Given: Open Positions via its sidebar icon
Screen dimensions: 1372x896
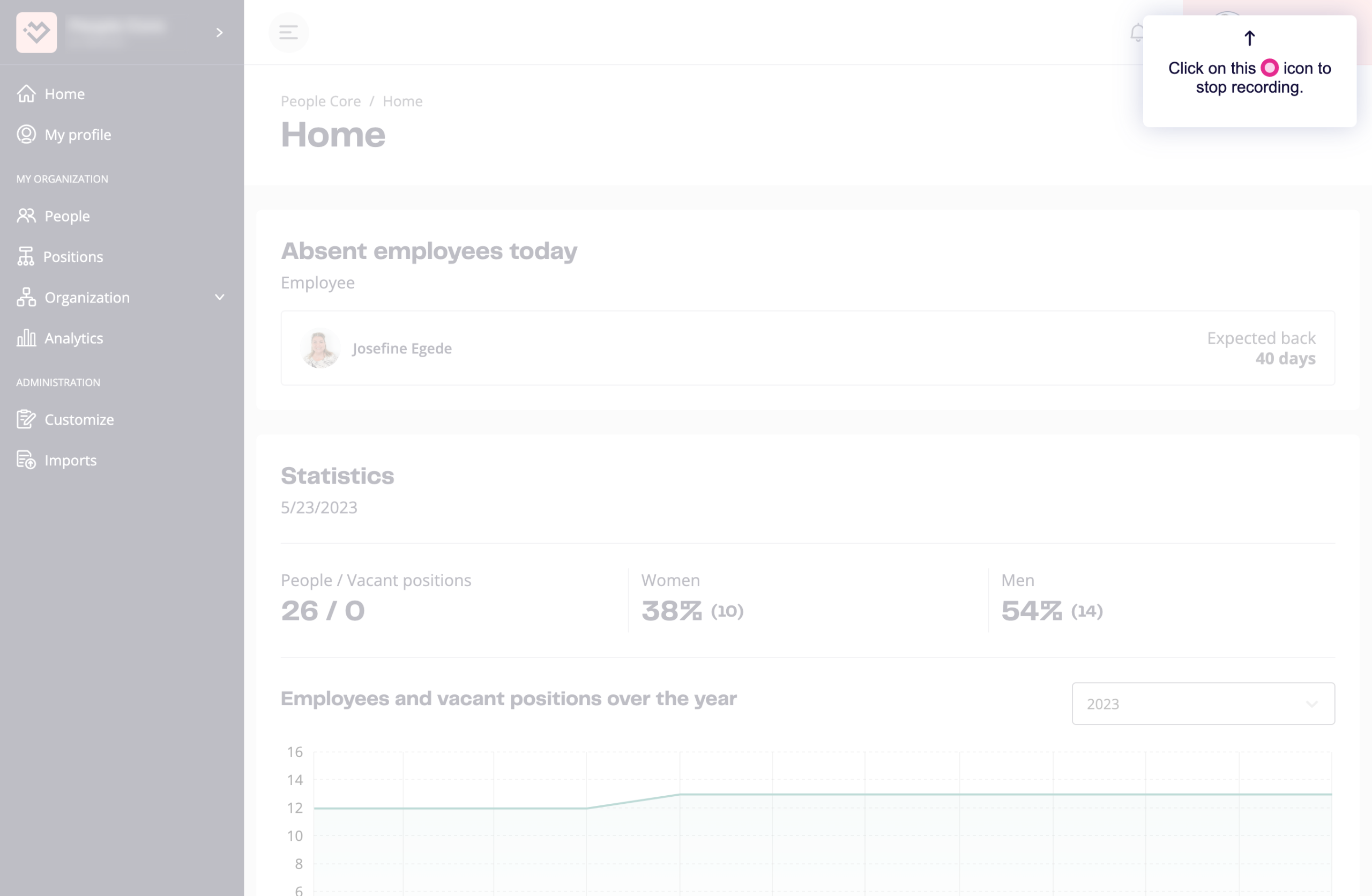Looking at the screenshot, I should pos(26,257).
